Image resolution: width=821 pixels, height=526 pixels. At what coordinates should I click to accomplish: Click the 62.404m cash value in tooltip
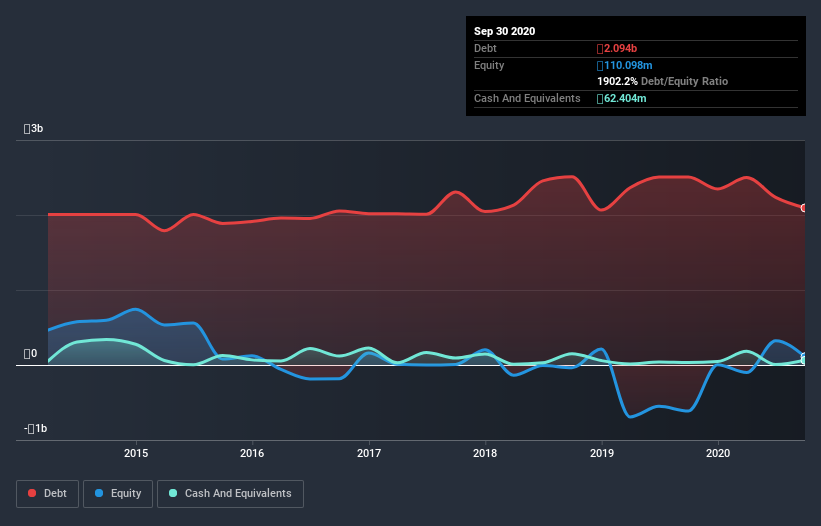point(622,98)
